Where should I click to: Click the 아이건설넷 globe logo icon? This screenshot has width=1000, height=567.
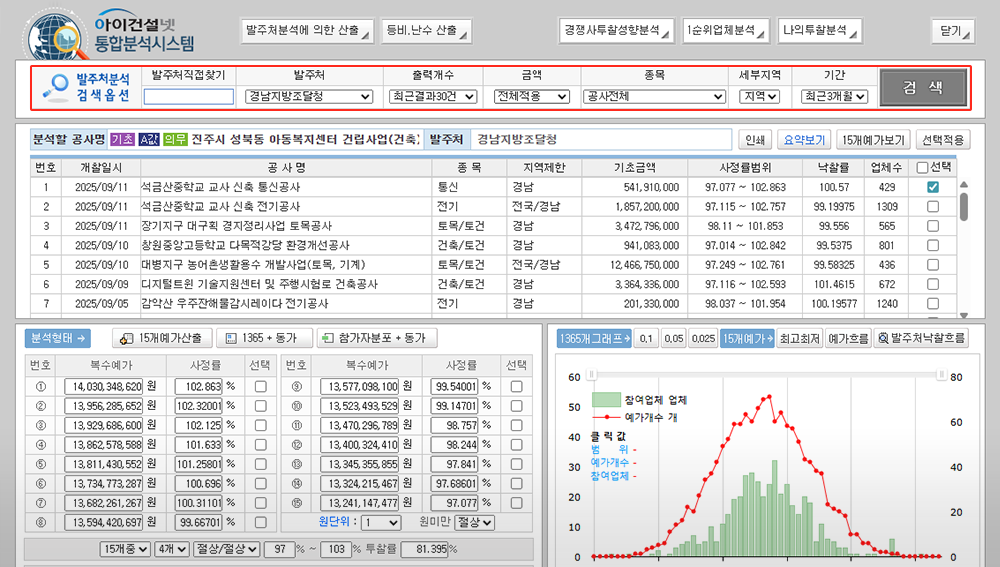click(x=57, y=37)
